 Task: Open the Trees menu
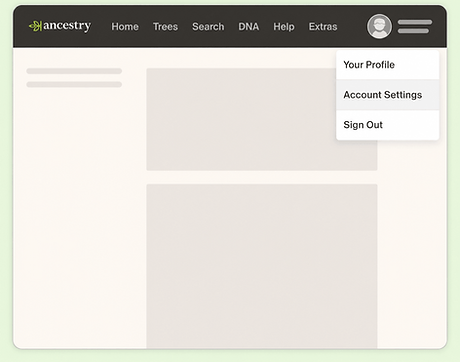point(165,27)
